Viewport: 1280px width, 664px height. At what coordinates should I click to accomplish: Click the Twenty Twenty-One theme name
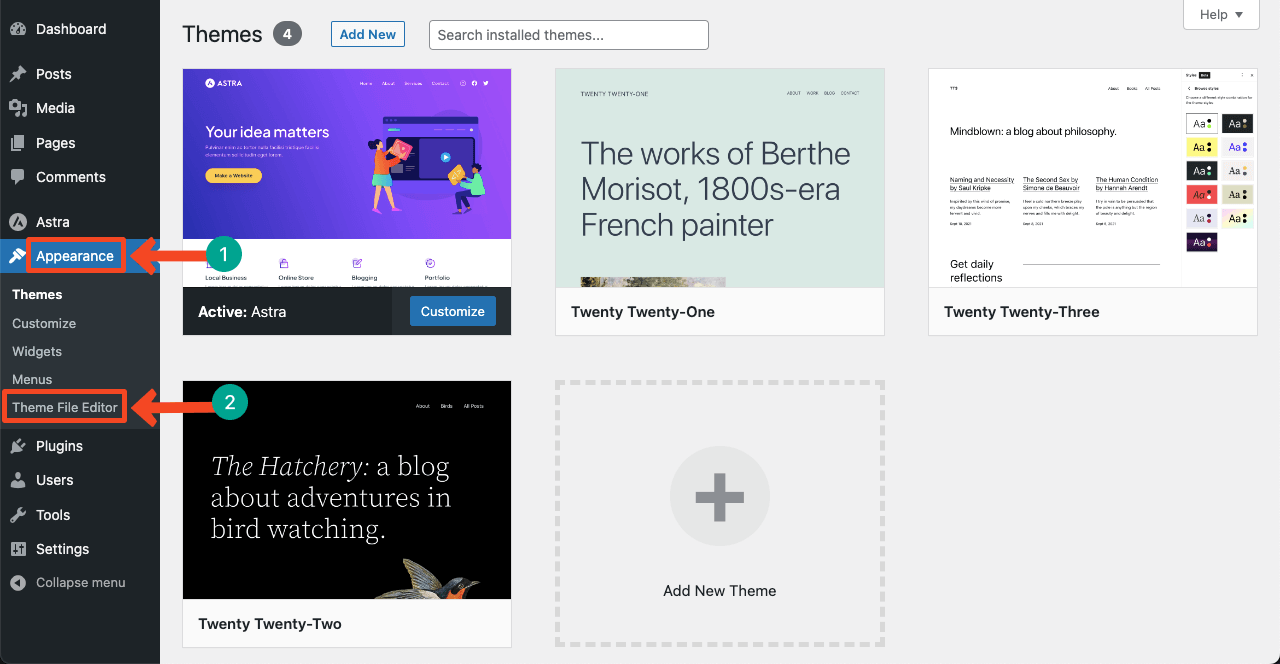(643, 311)
